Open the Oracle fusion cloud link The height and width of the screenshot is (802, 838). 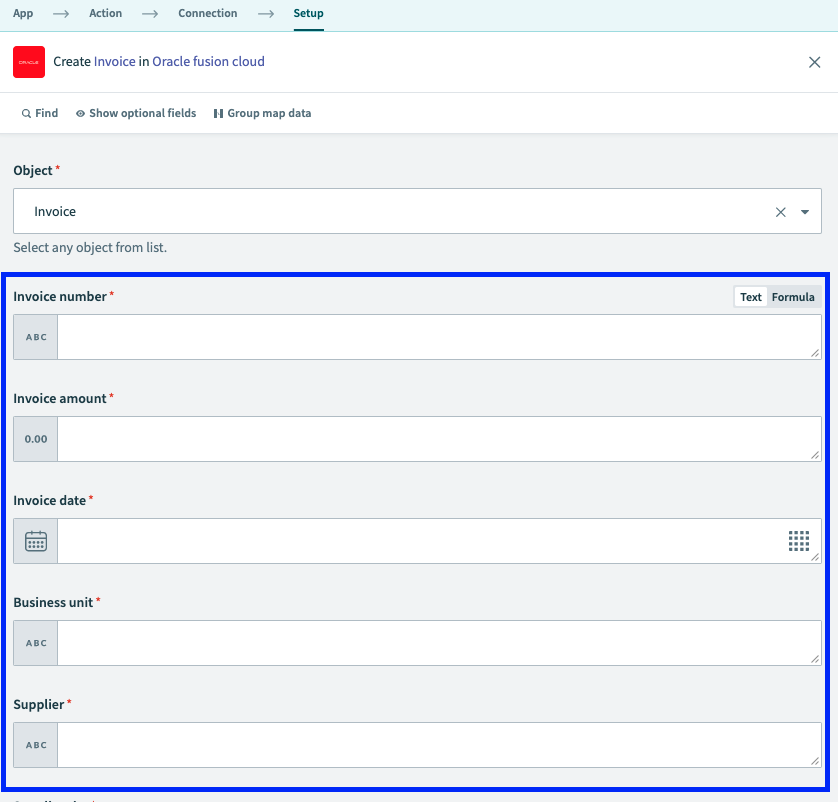207,61
